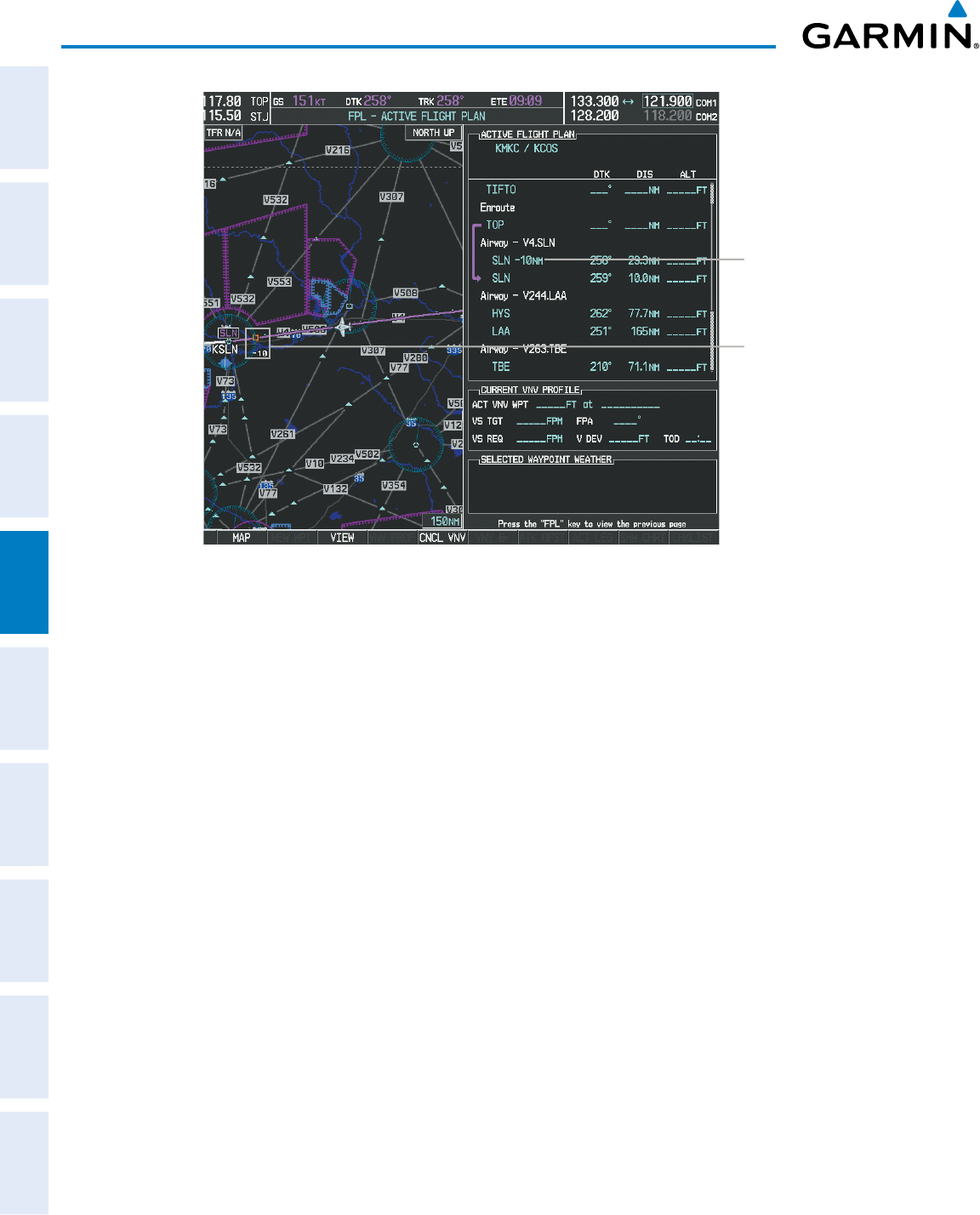Click the -10 offset waypoint box on map
The height and width of the screenshot is (1215, 980).
[x=259, y=344]
